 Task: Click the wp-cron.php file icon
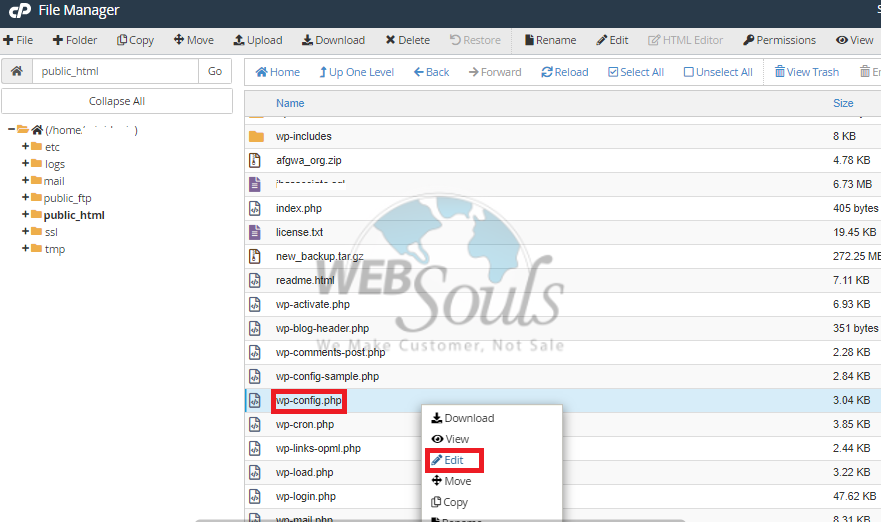point(255,424)
